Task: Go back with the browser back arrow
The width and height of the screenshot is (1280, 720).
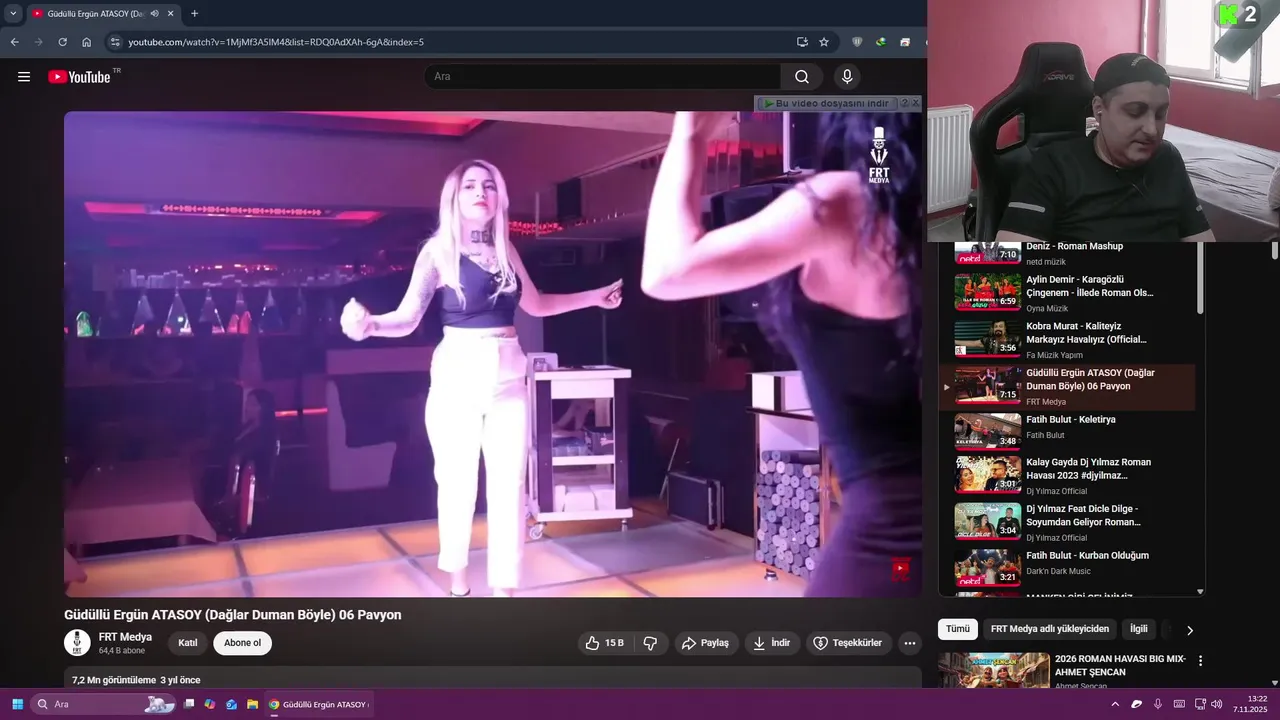Action: [14, 42]
